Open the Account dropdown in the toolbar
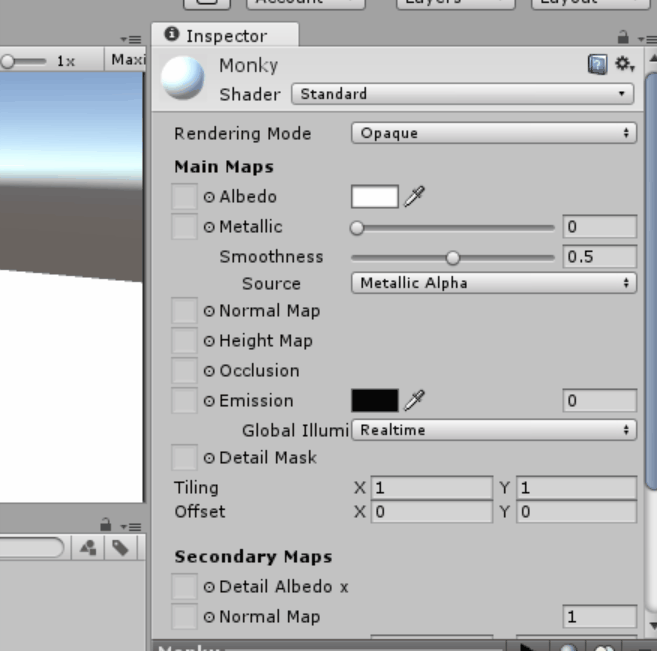This screenshot has height=651, width=657. coord(306,3)
